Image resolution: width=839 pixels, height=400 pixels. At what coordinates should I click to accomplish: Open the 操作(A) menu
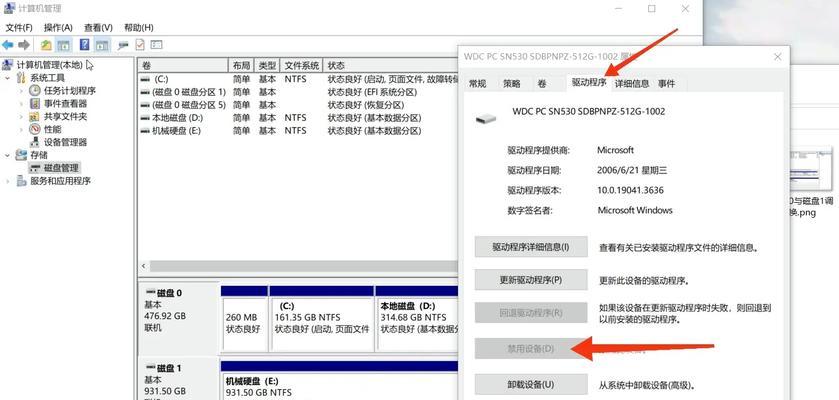[x=58, y=27]
